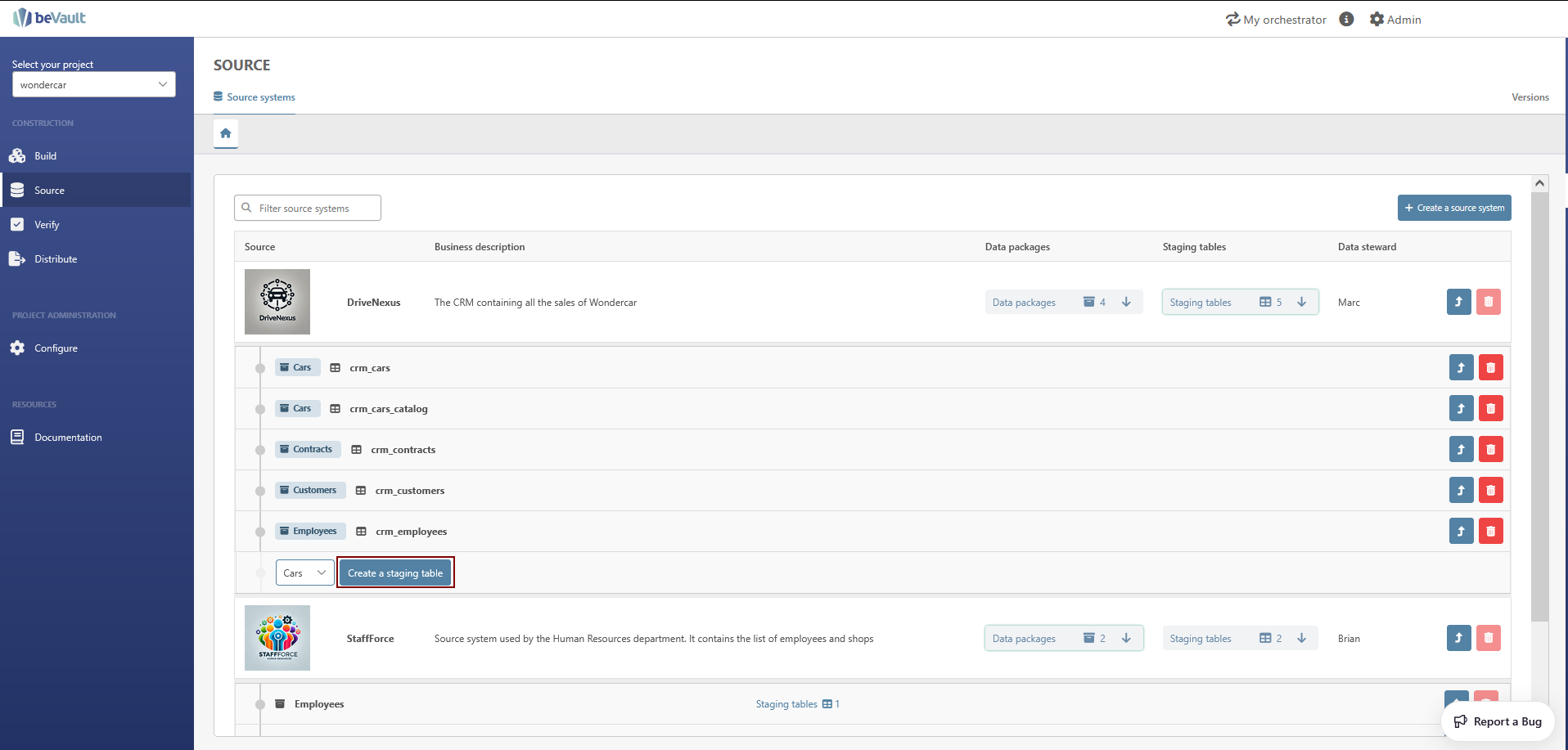Screen dimensions: 1568x750
Task: Open the crm_customers staging table details
Action: tap(1461, 491)
